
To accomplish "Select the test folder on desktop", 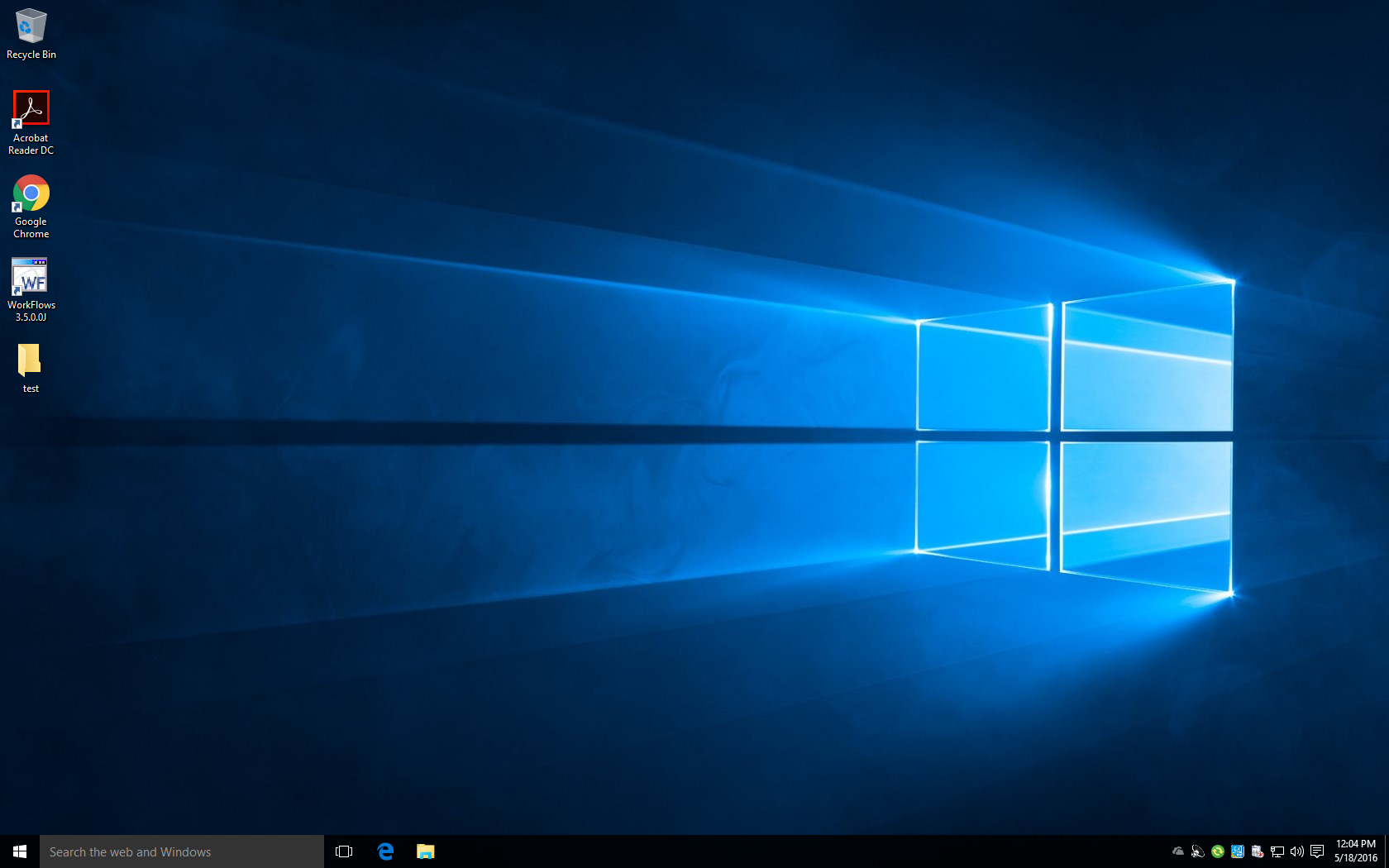I will (30, 360).
